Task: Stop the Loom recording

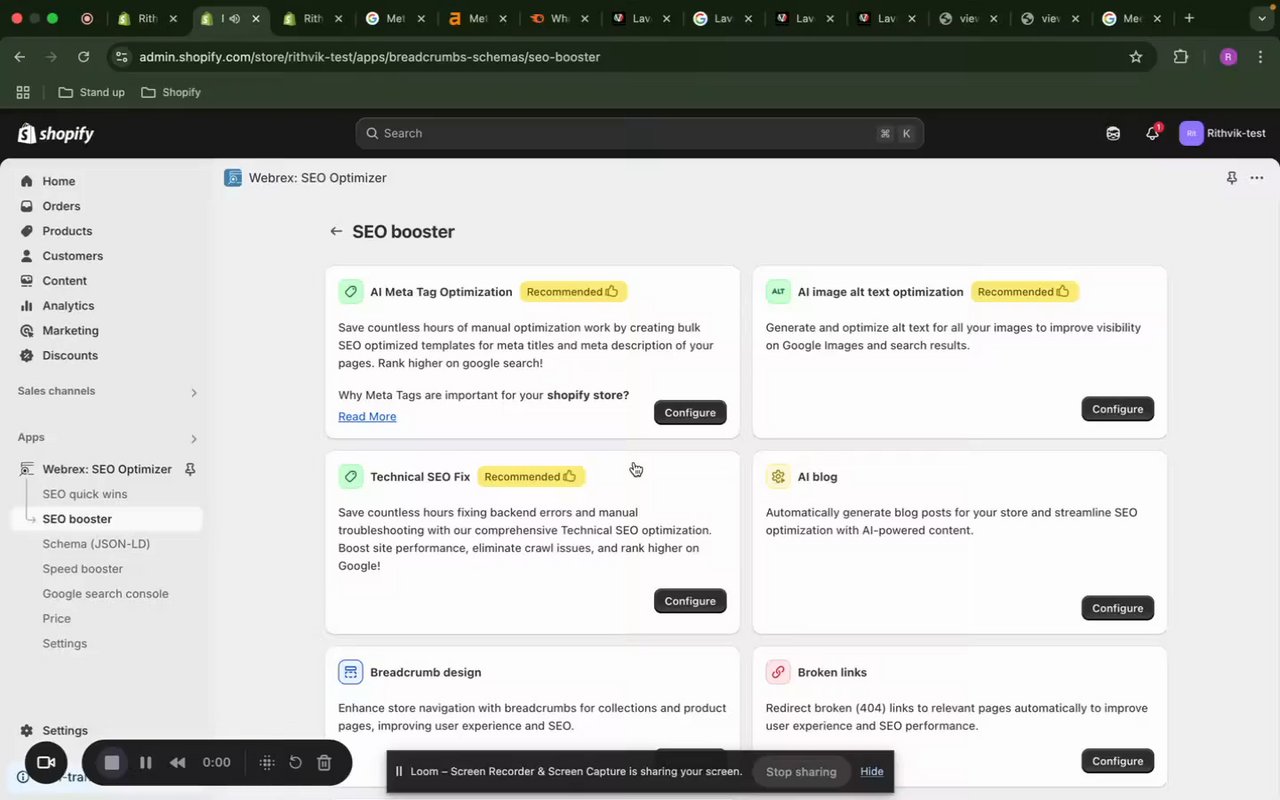Action: 112,763
